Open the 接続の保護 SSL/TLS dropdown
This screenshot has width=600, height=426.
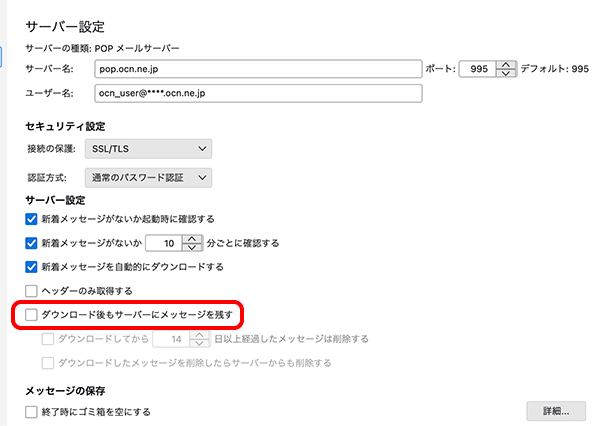pyautogui.click(x=149, y=149)
